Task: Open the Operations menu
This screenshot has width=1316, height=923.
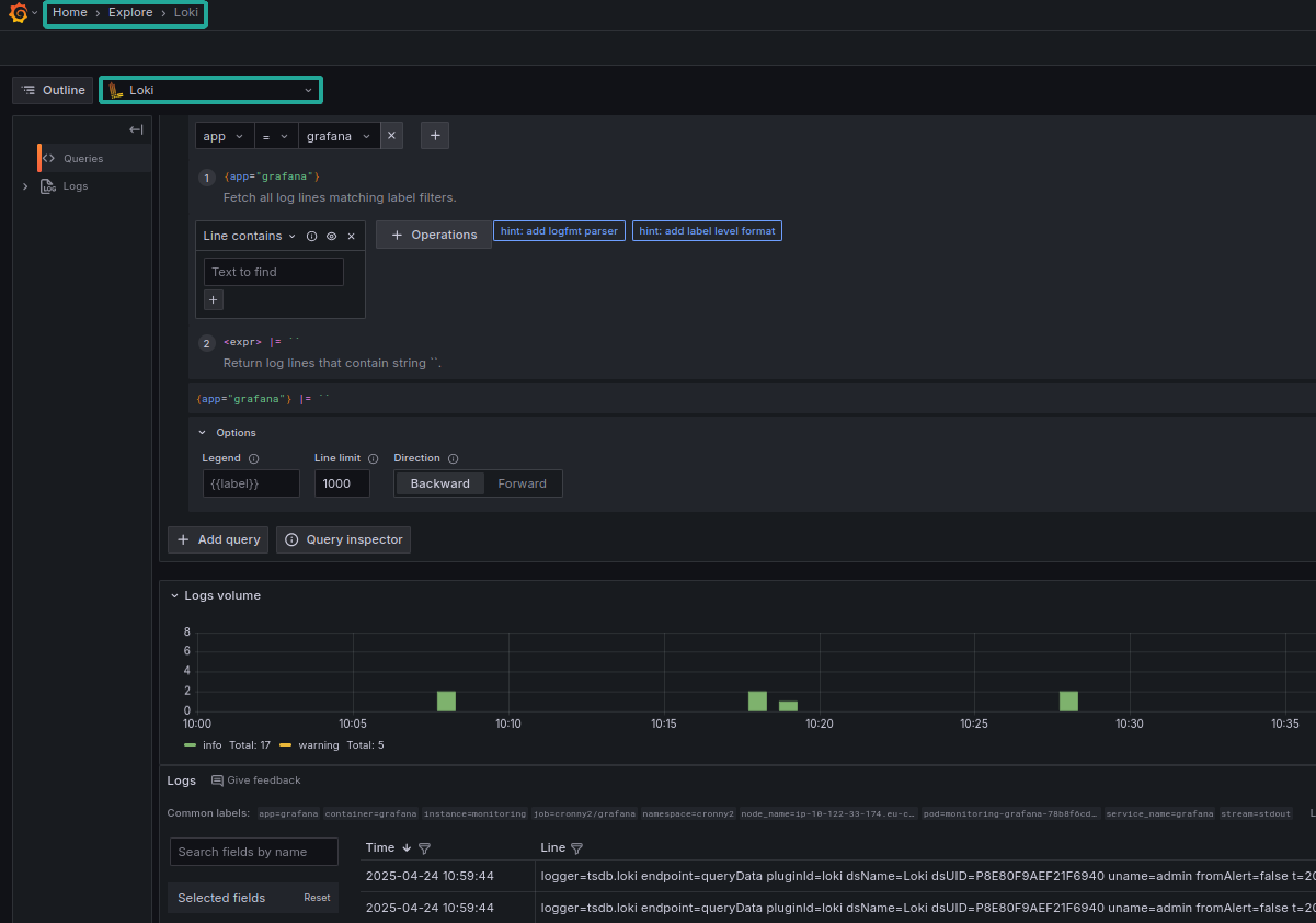Action: [434, 235]
